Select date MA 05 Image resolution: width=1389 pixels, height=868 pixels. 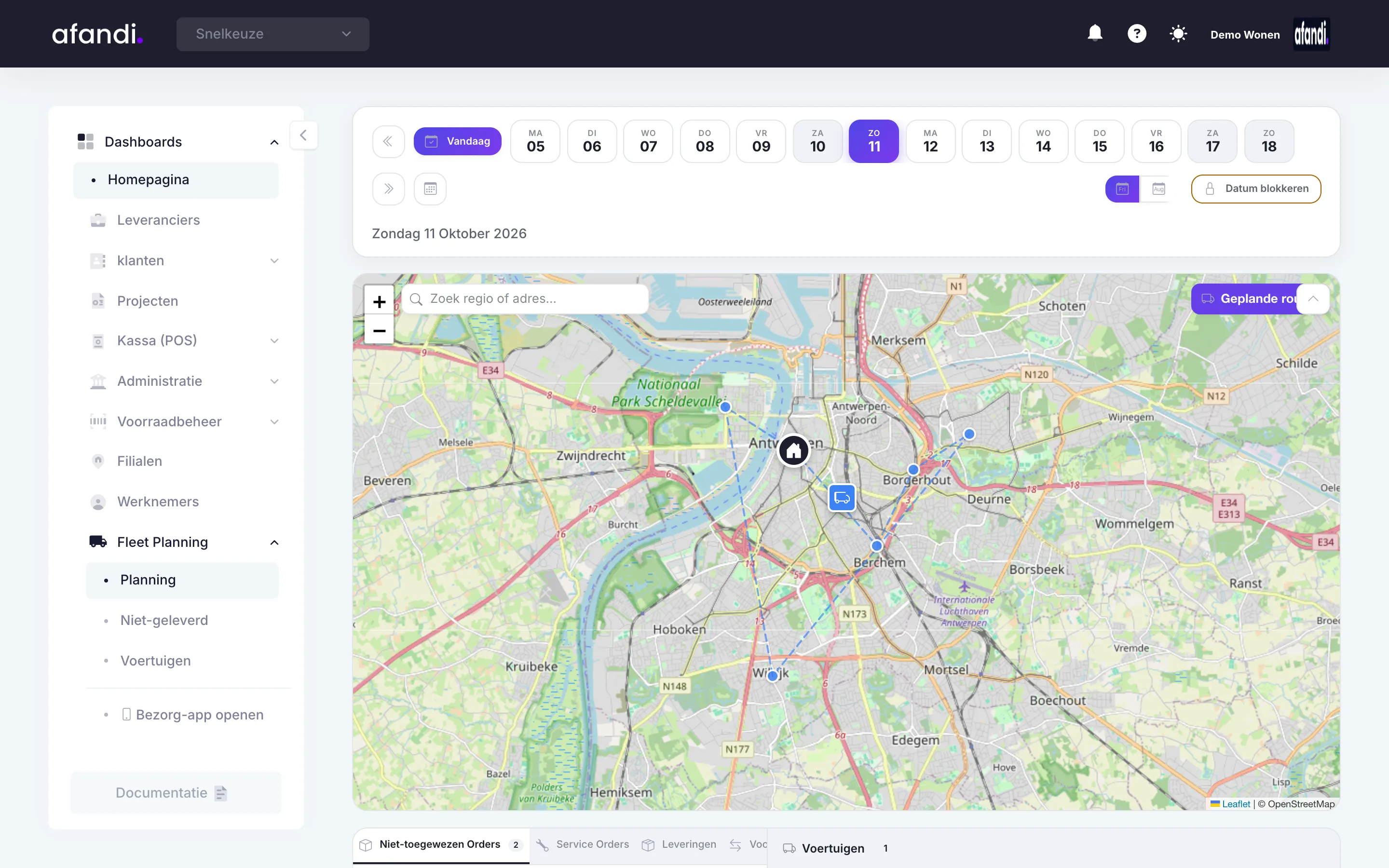tap(535, 141)
